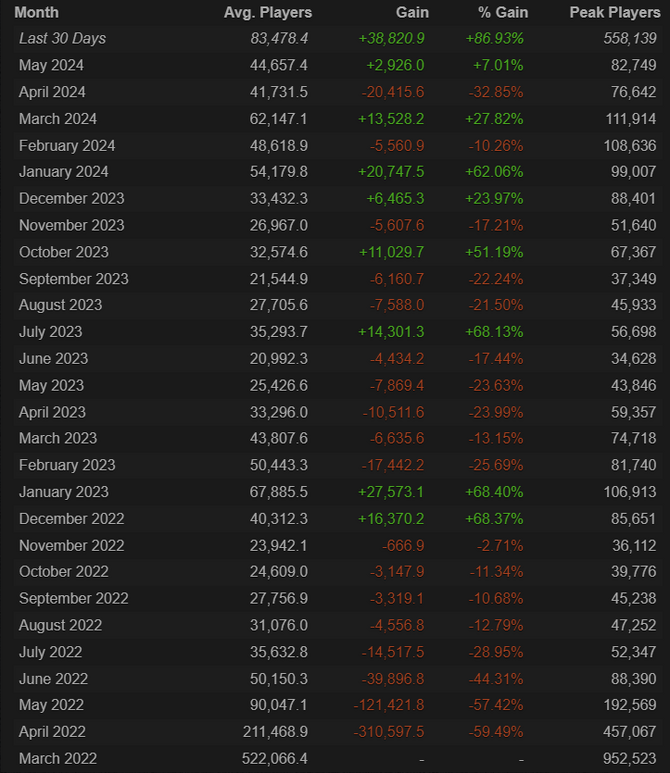Select the July 2023 month cell
This screenshot has height=773, width=670.
pos(51,332)
